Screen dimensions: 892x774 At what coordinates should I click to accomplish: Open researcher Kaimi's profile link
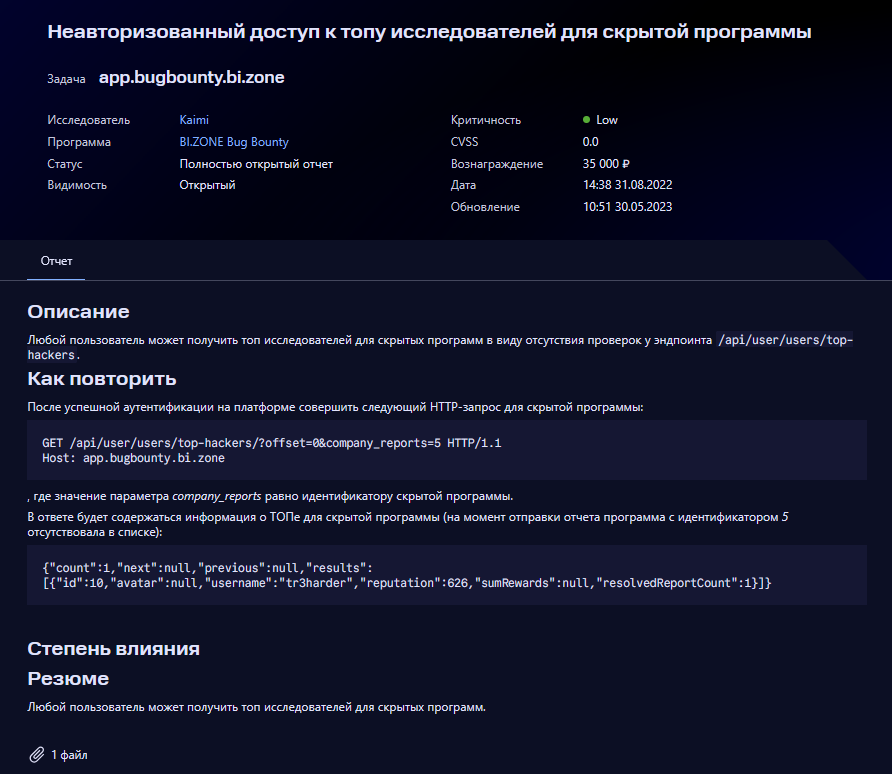194,119
